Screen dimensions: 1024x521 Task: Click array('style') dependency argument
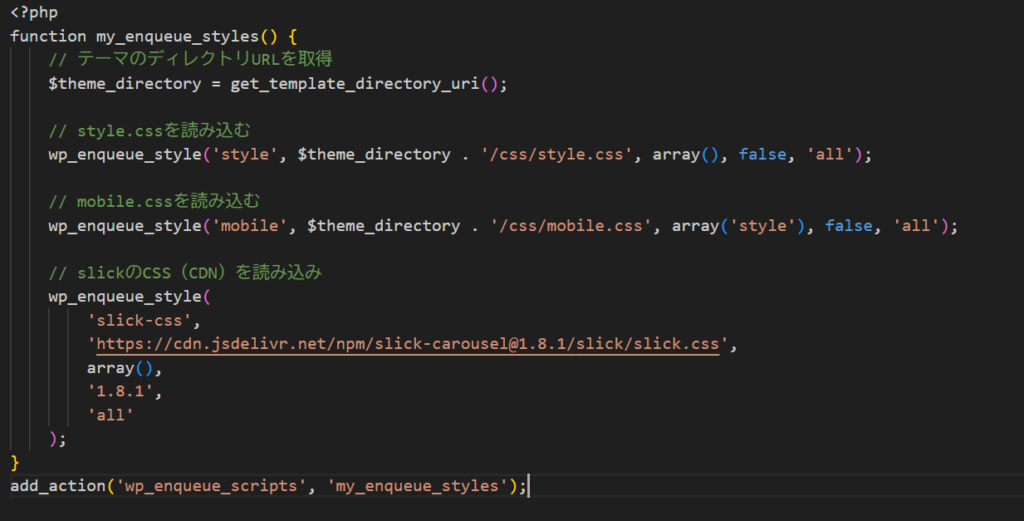click(x=738, y=226)
